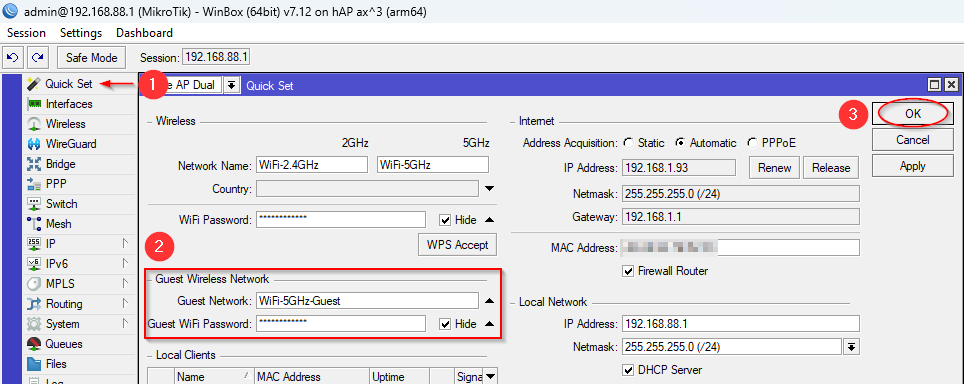
Task: Maximize the Quick Set window
Action: click(935, 85)
